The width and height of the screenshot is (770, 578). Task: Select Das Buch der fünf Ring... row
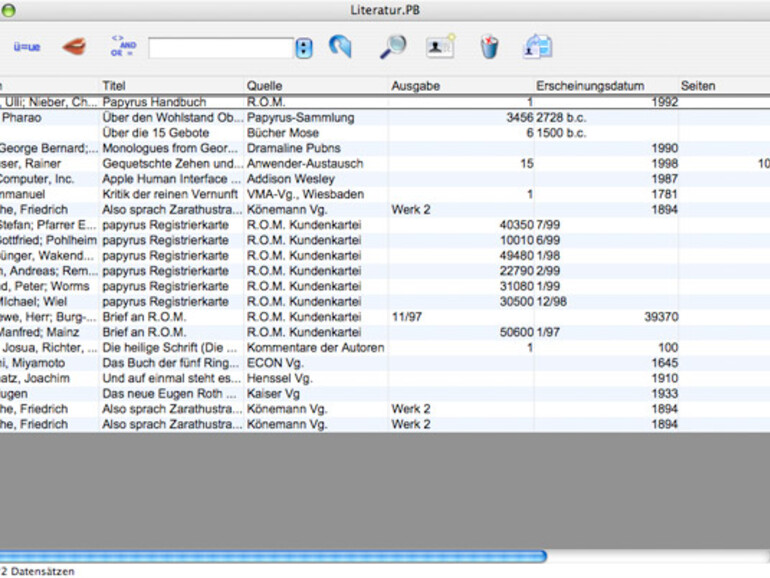point(385,362)
